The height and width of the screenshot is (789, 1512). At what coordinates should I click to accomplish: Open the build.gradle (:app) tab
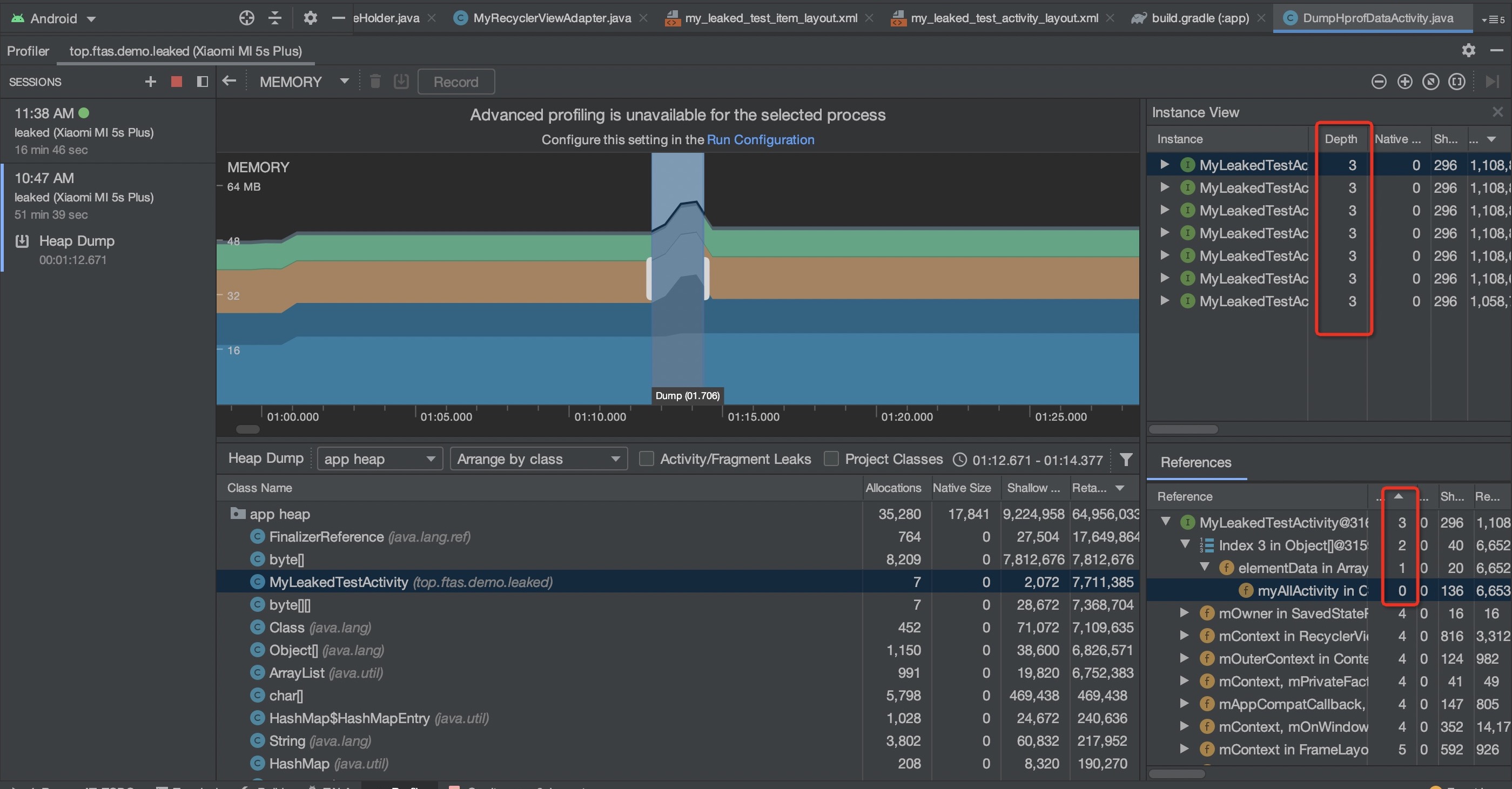(1199, 18)
